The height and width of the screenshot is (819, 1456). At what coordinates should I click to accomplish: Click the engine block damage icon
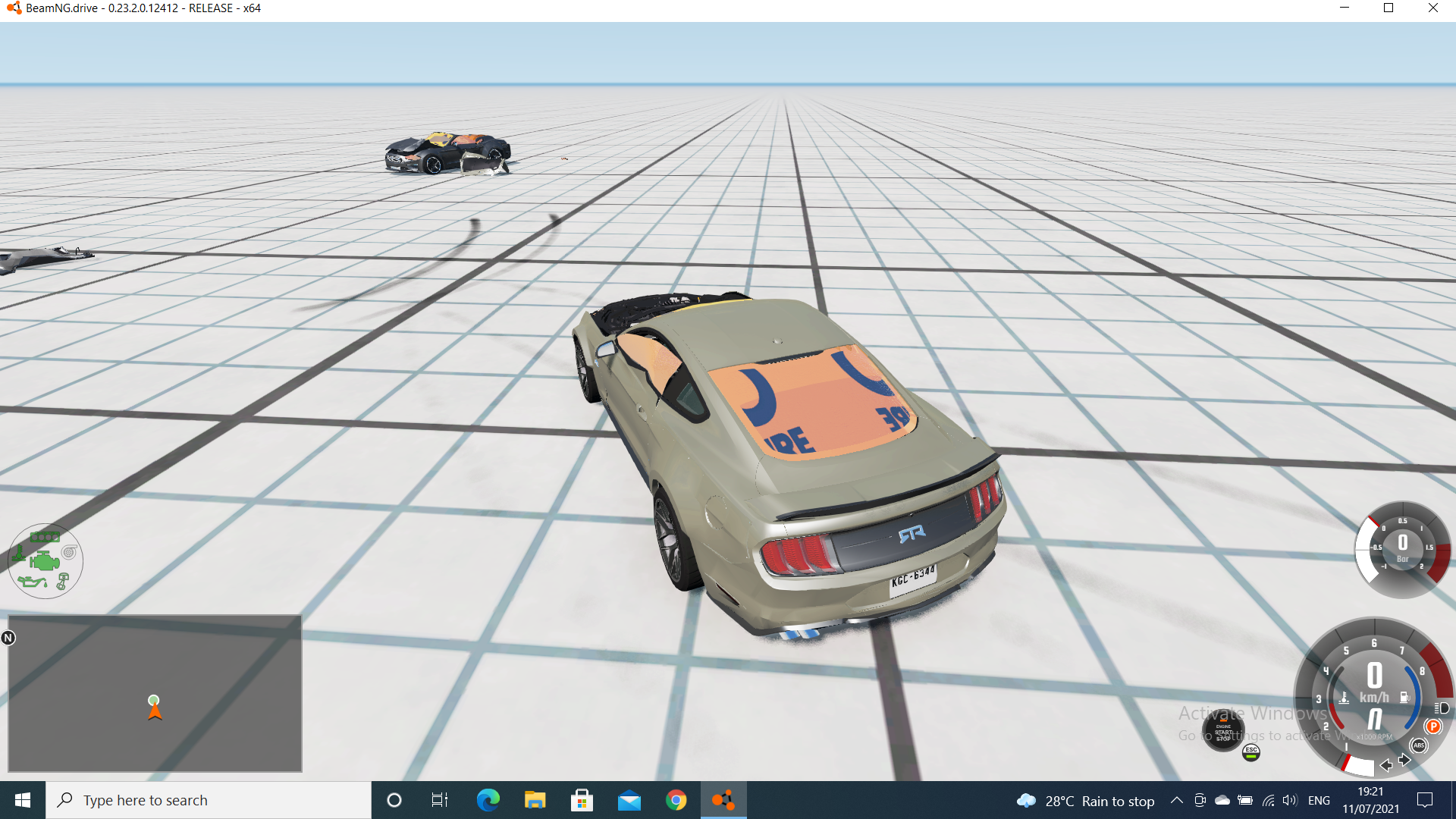click(x=45, y=561)
